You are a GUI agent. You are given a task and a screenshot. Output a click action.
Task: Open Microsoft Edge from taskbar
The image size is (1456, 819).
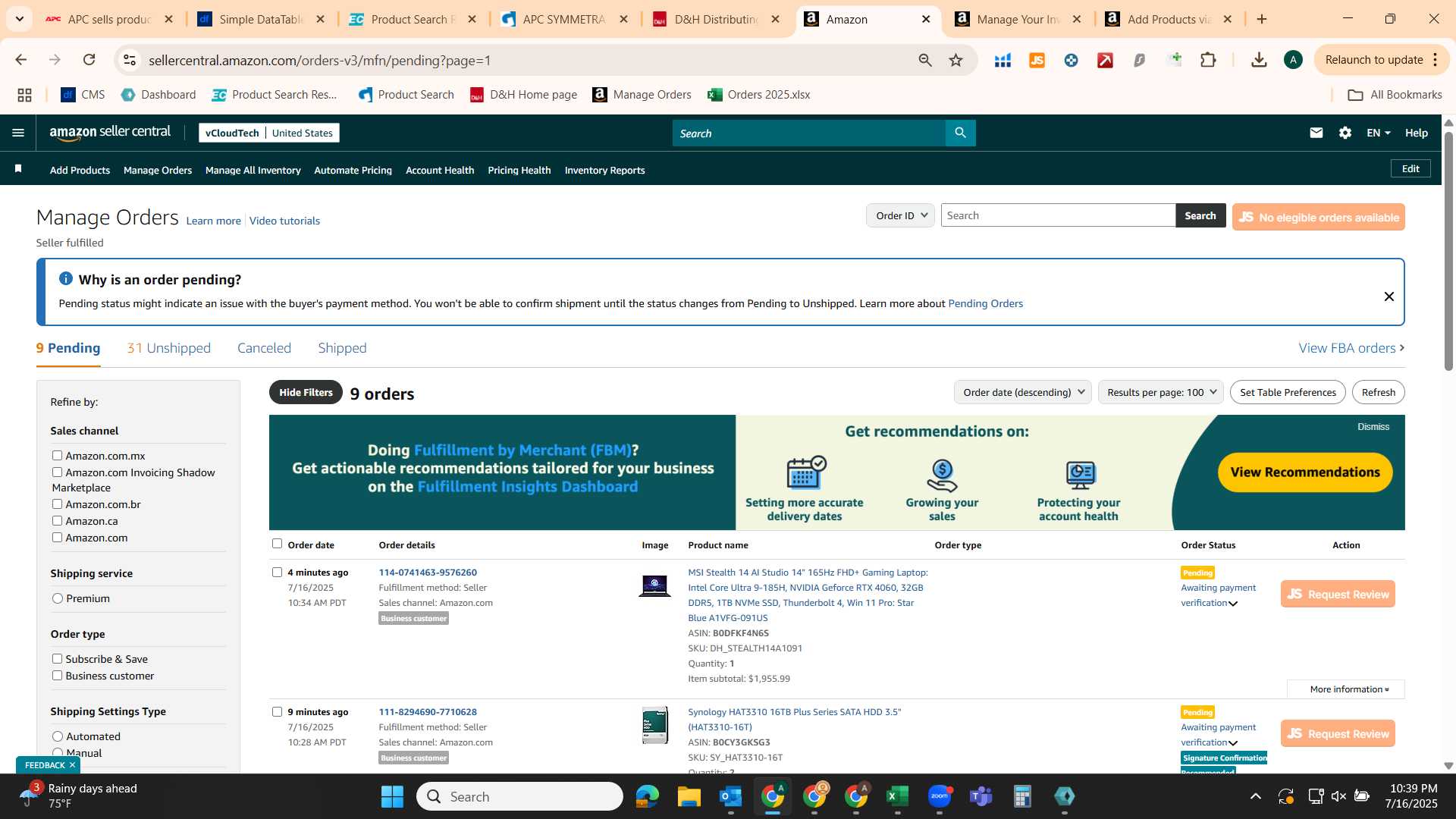pyautogui.click(x=647, y=796)
